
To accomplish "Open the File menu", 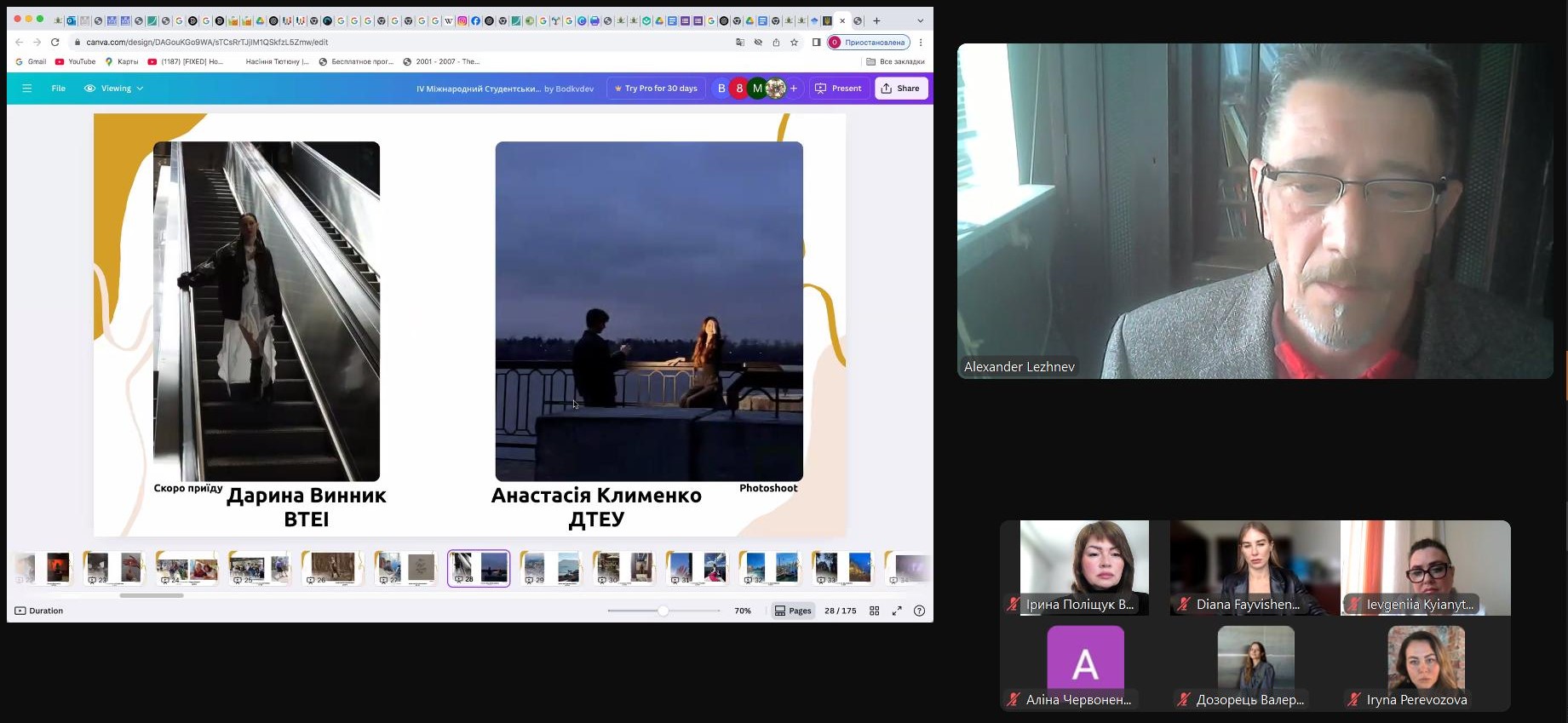I will click(x=58, y=89).
